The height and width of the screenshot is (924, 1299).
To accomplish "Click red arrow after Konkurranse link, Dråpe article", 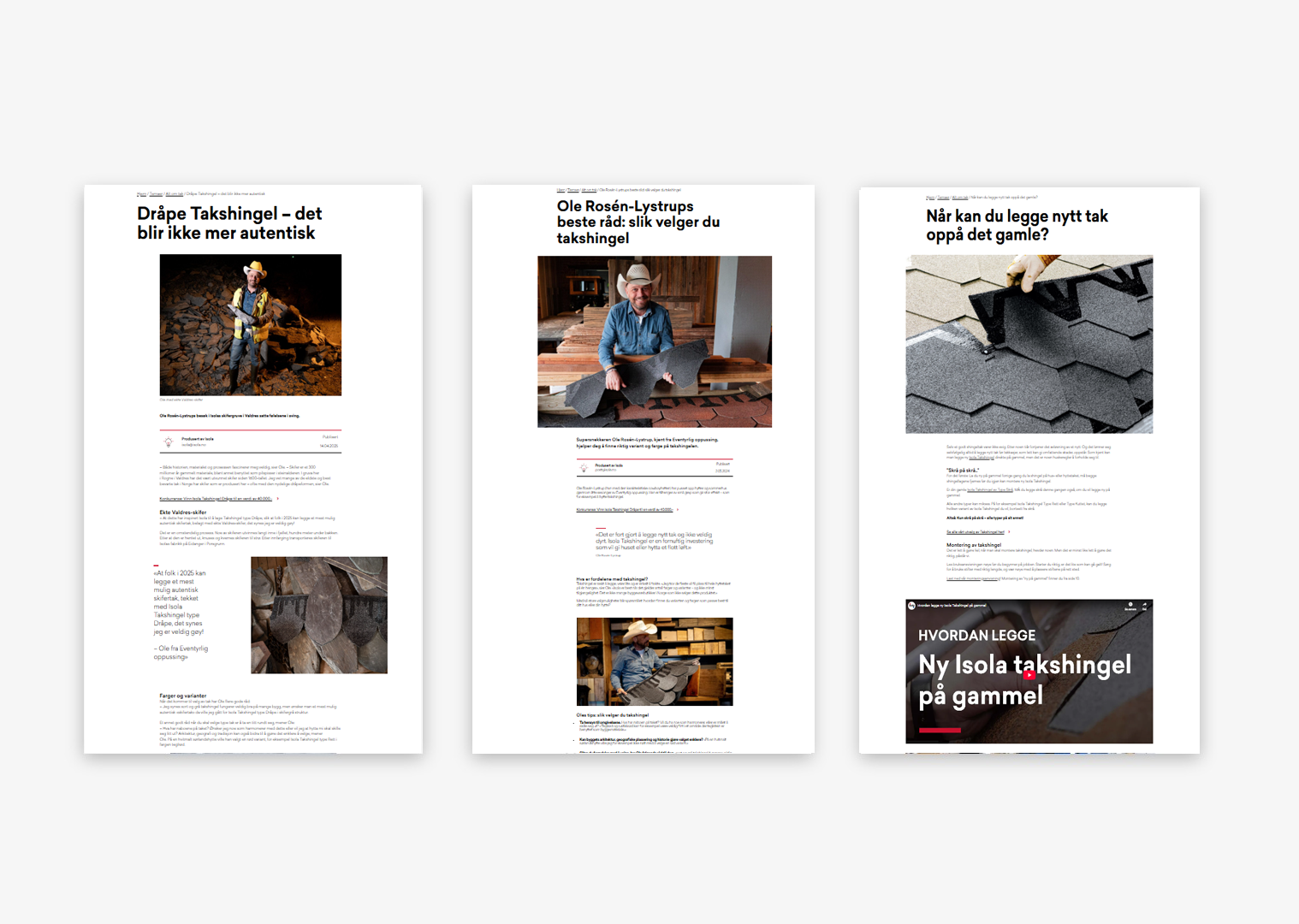I will (x=277, y=499).
